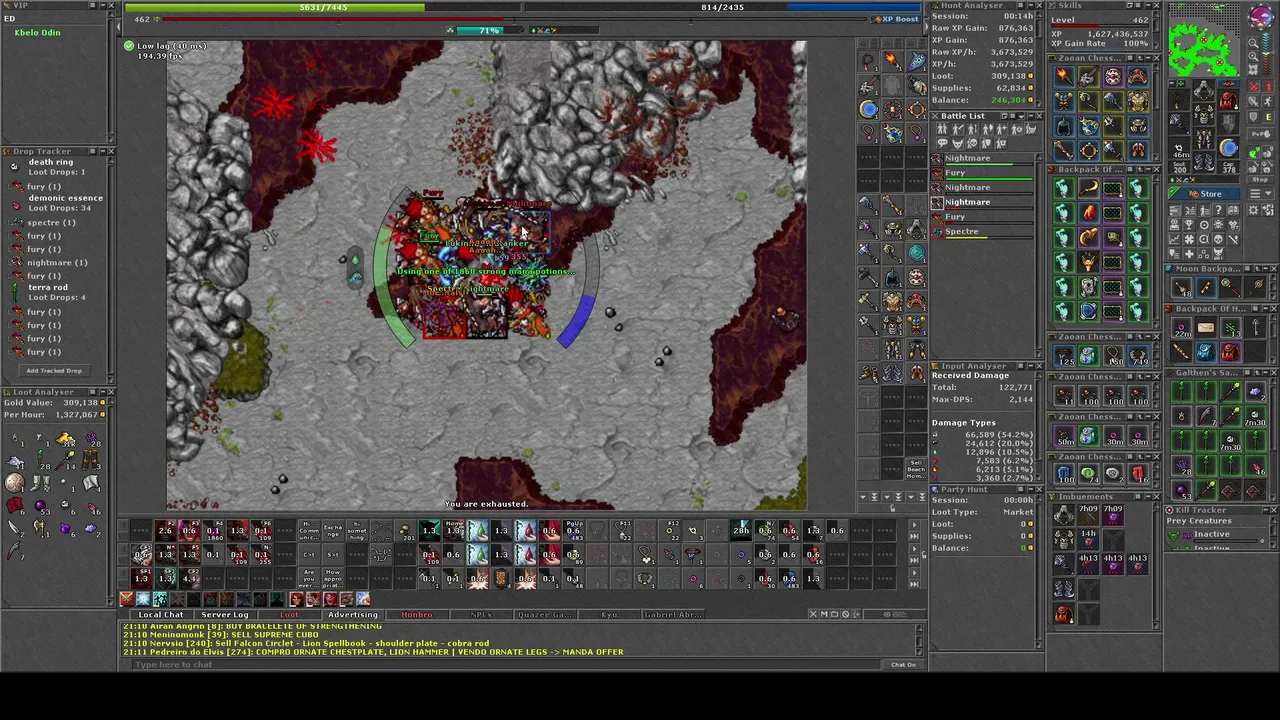The image size is (1280, 720).
Task: Click 'demonic essence' entry in Drop Tracker
Action: tap(65, 198)
